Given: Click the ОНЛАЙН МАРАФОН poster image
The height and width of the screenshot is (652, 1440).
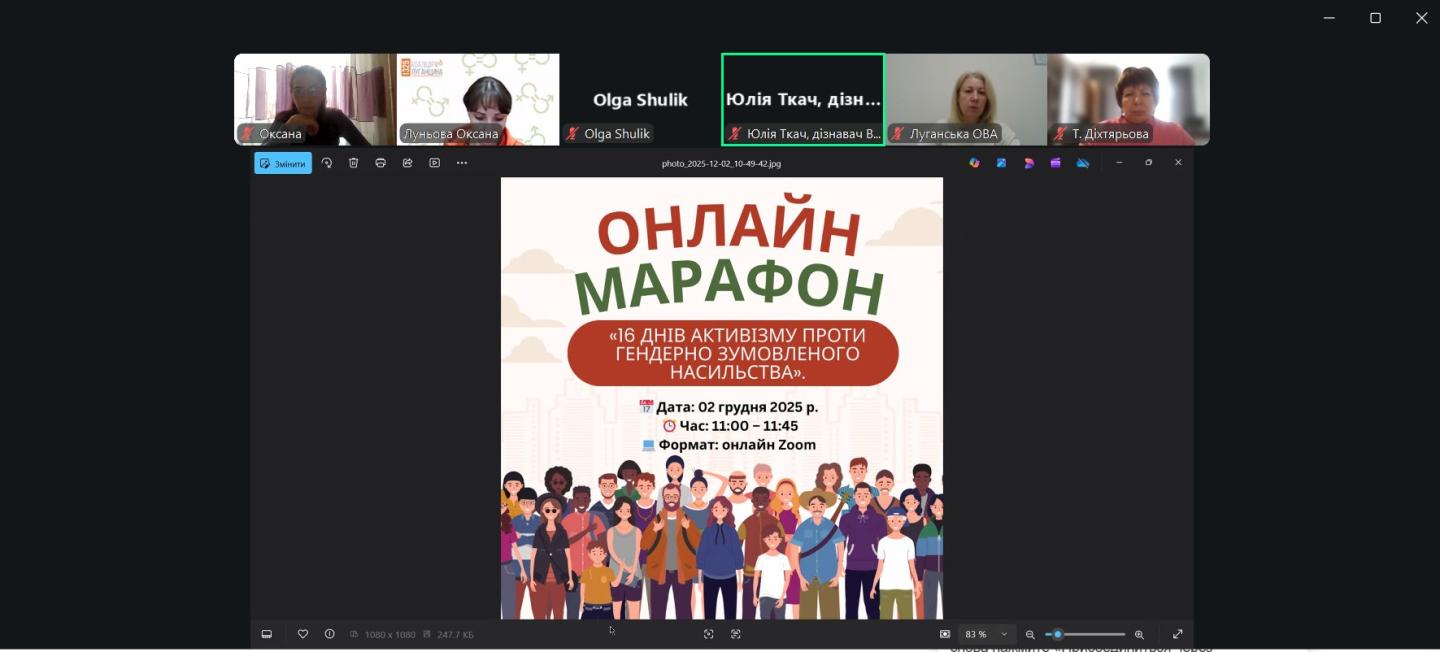Looking at the screenshot, I should (x=722, y=398).
